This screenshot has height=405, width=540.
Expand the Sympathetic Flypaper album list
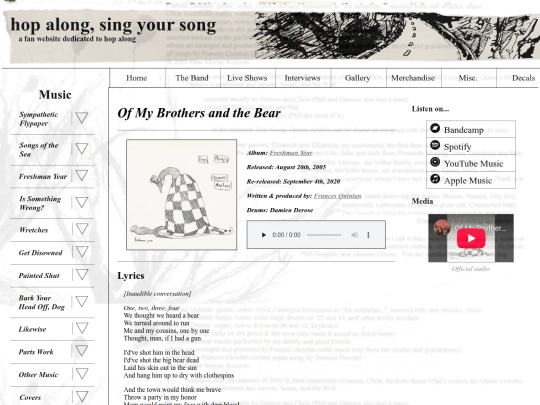(82, 118)
